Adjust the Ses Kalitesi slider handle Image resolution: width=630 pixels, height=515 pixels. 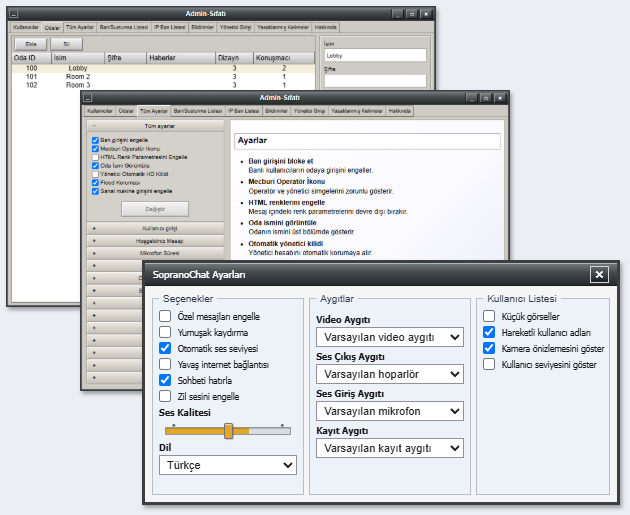click(228, 431)
